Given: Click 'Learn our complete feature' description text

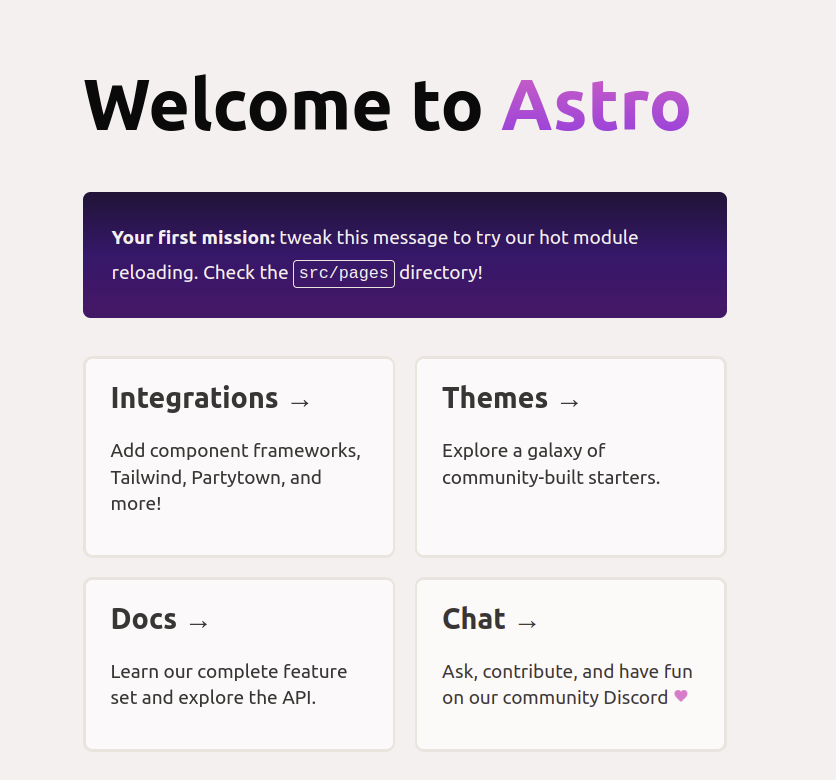Looking at the screenshot, I should coord(229,671).
